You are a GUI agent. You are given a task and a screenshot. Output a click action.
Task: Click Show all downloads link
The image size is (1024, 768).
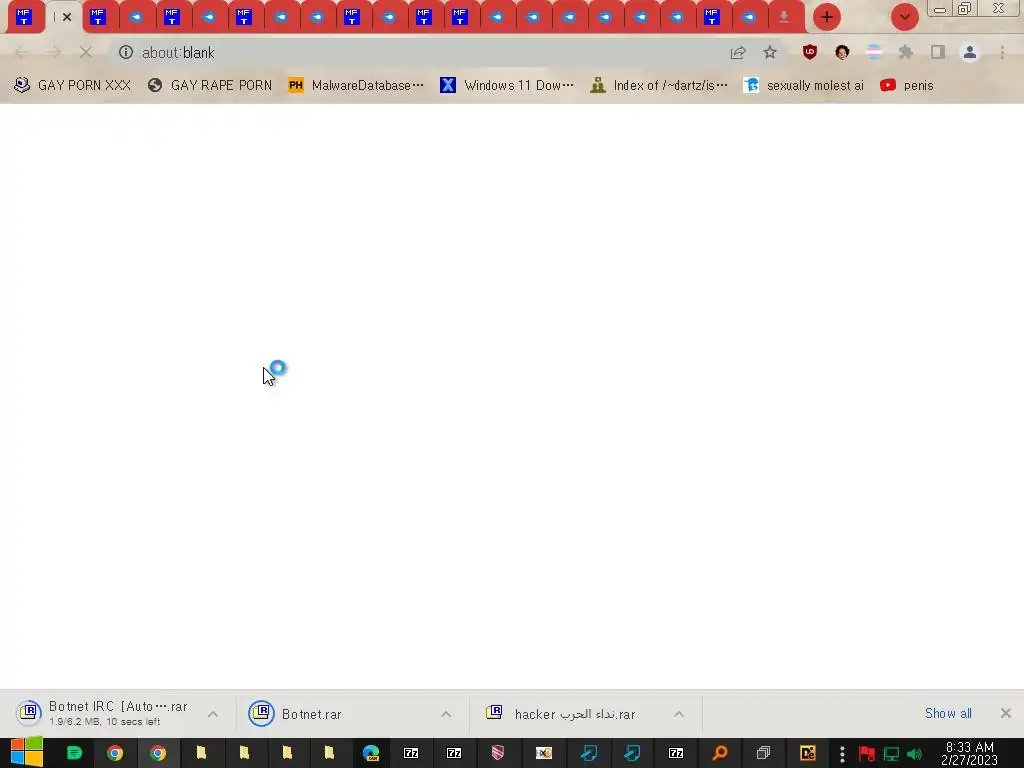pyautogui.click(x=948, y=713)
